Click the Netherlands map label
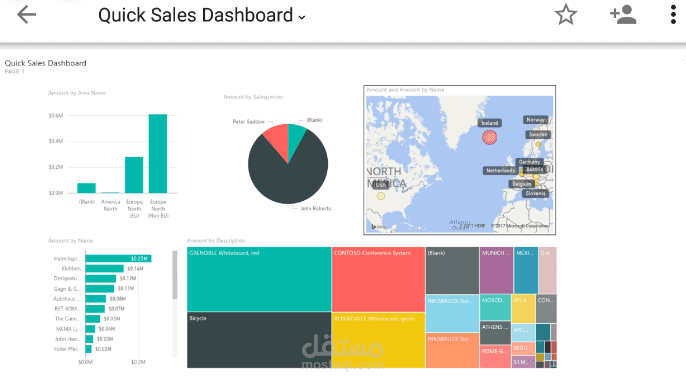This screenshot has width=686, height=380. pyautogui.click(x=500, y=170)
